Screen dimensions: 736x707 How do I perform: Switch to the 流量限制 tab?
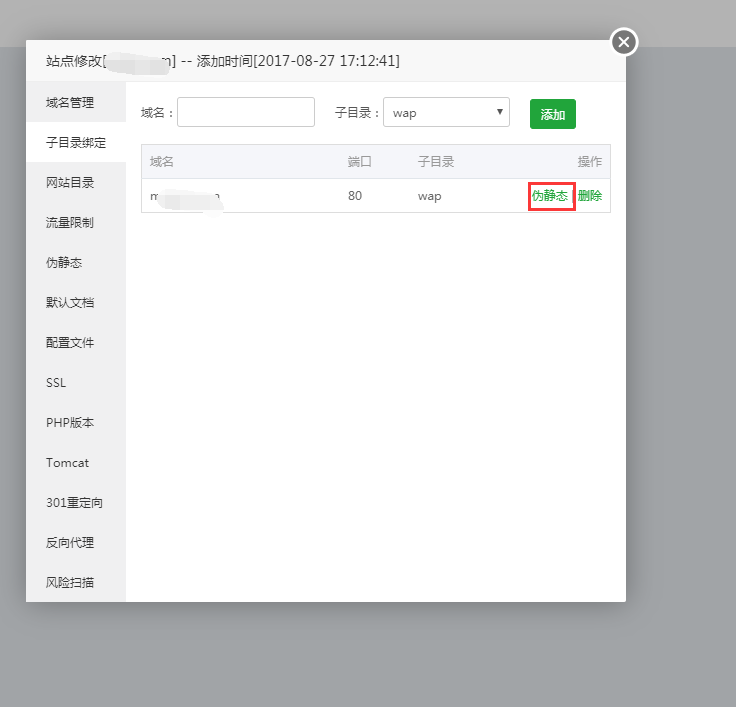[x=76, y=222]
